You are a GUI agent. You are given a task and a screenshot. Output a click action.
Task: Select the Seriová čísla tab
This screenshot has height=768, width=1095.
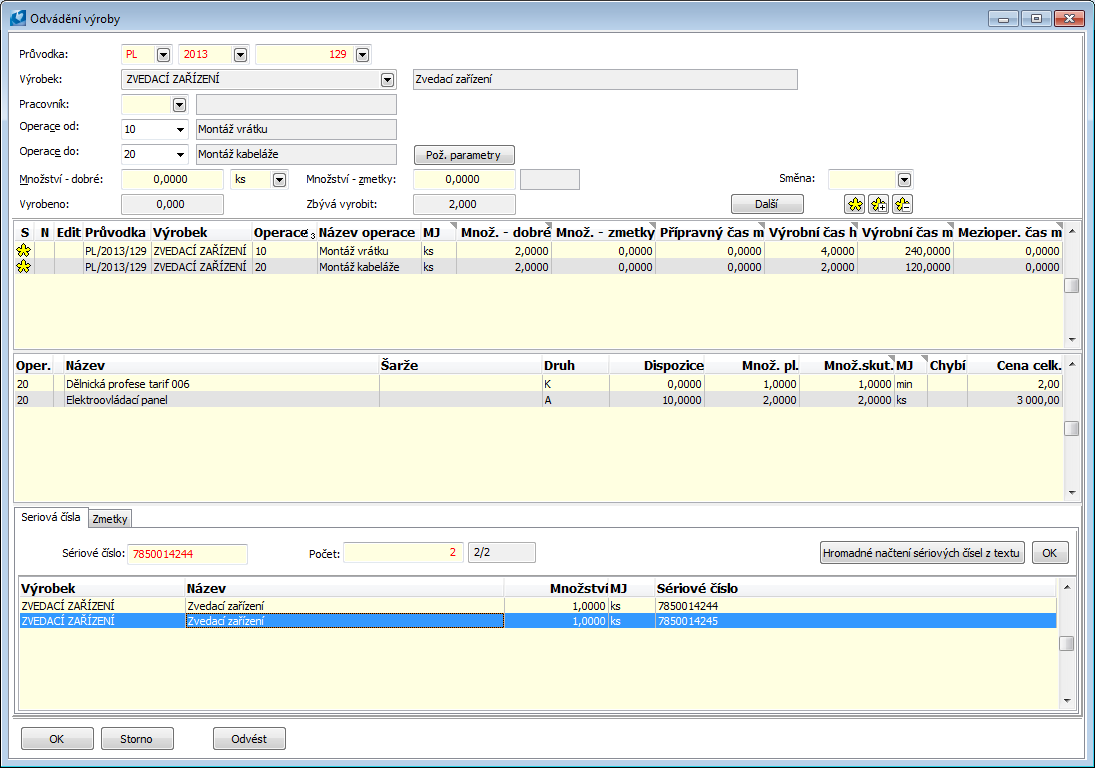click(x=50, y=517)
